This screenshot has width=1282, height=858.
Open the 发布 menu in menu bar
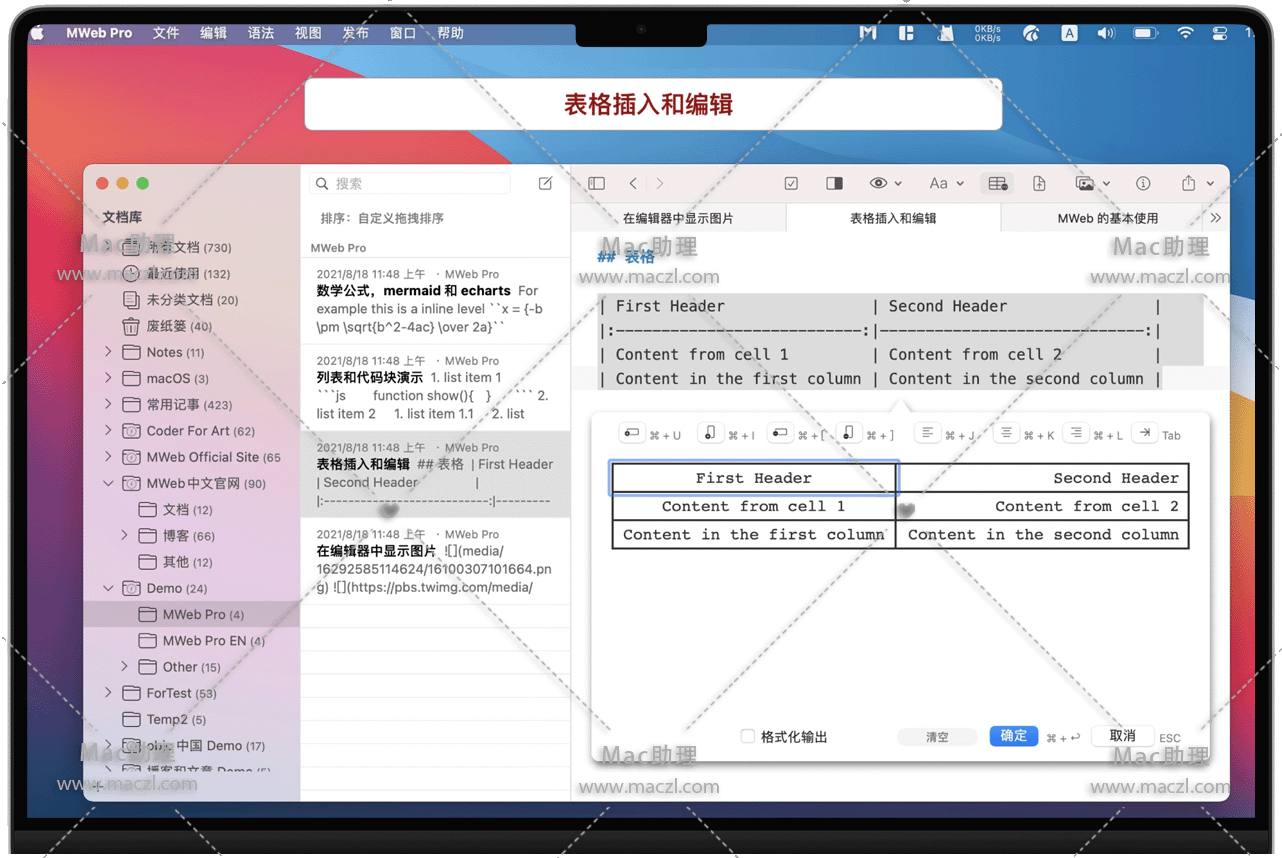click(355, 33)
